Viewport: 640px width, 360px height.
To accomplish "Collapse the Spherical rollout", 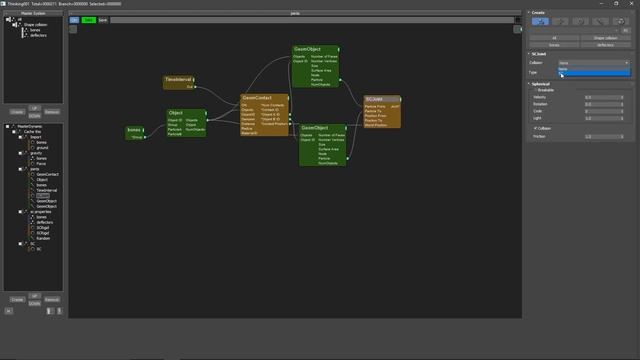I will coord(529,84).
